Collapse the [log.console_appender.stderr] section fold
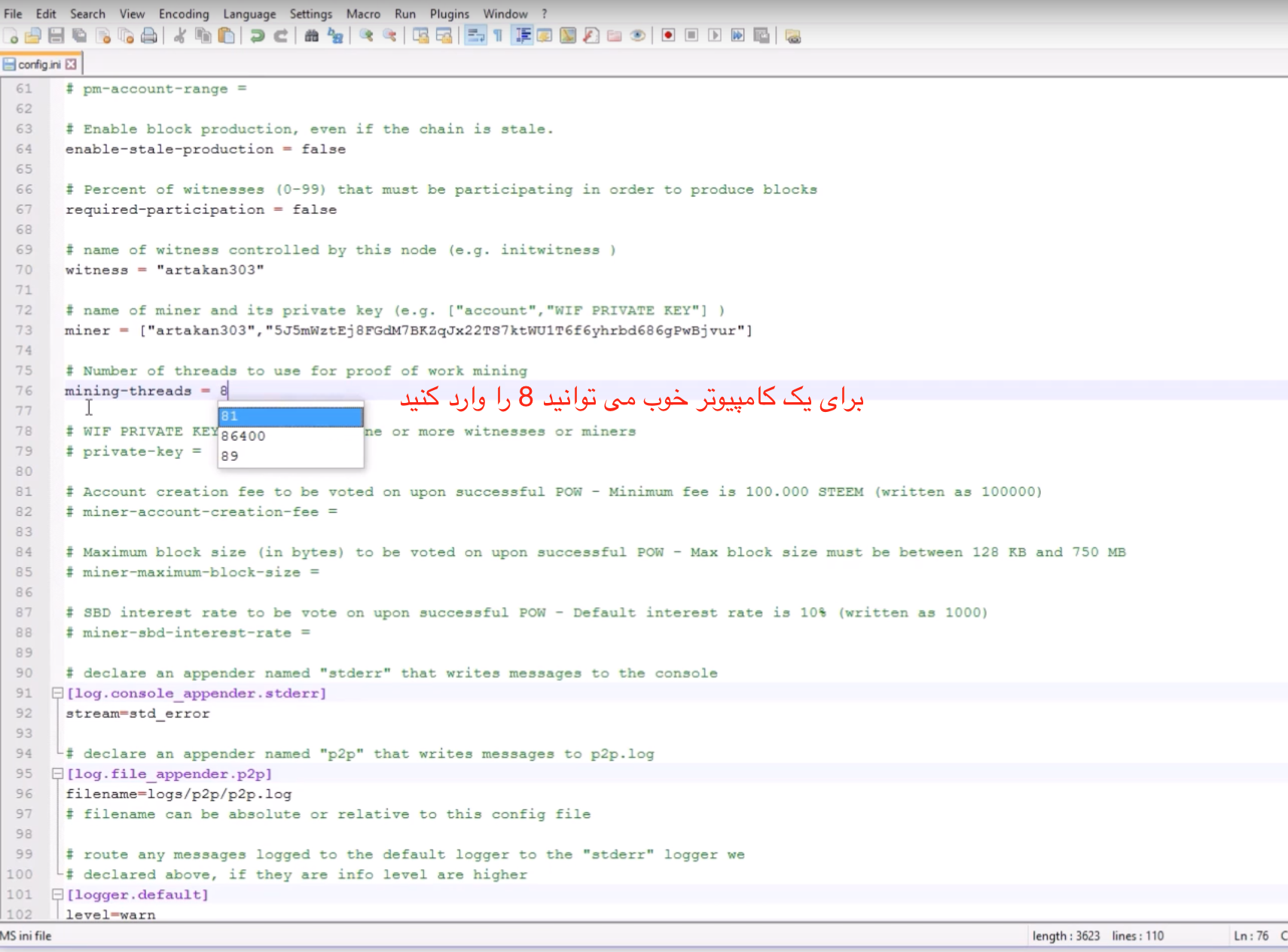 [x=57, y=693]
